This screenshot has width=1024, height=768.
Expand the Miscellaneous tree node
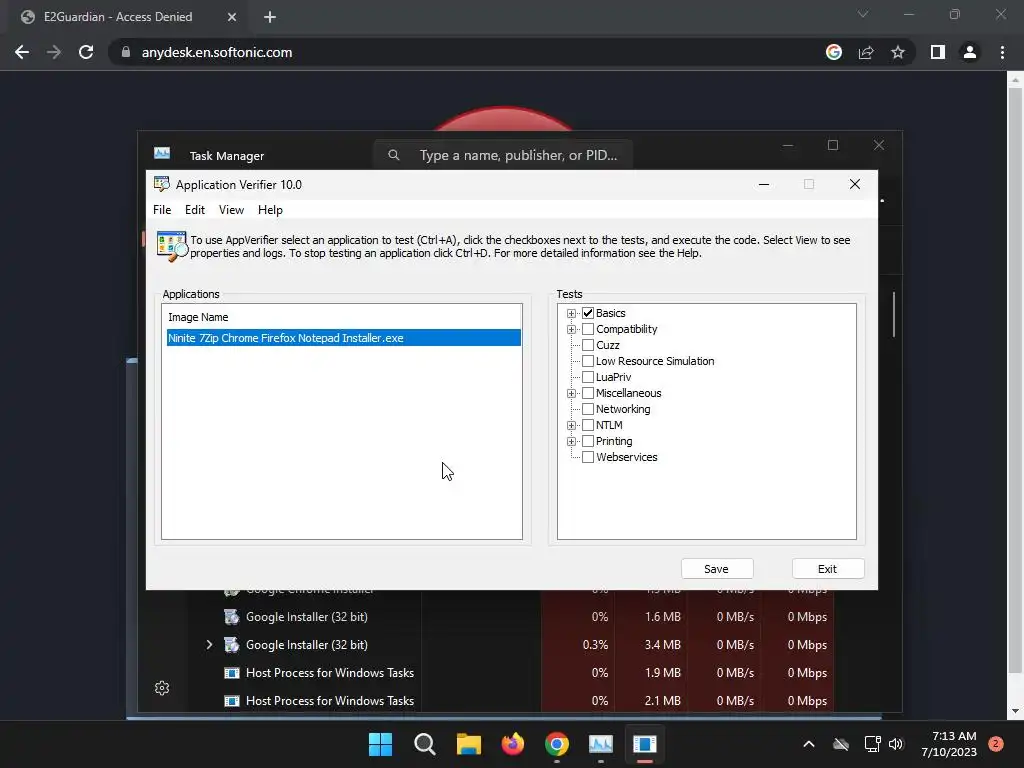[x=571, y=393]
